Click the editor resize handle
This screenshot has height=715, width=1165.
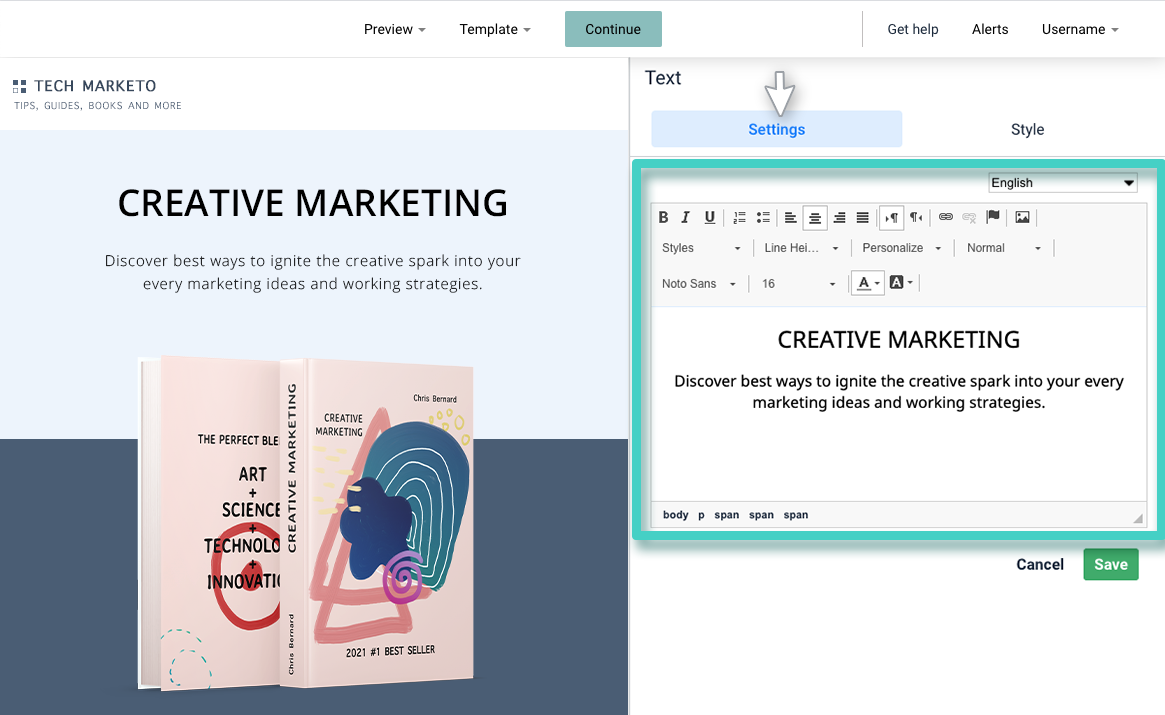coord(1138,518)
